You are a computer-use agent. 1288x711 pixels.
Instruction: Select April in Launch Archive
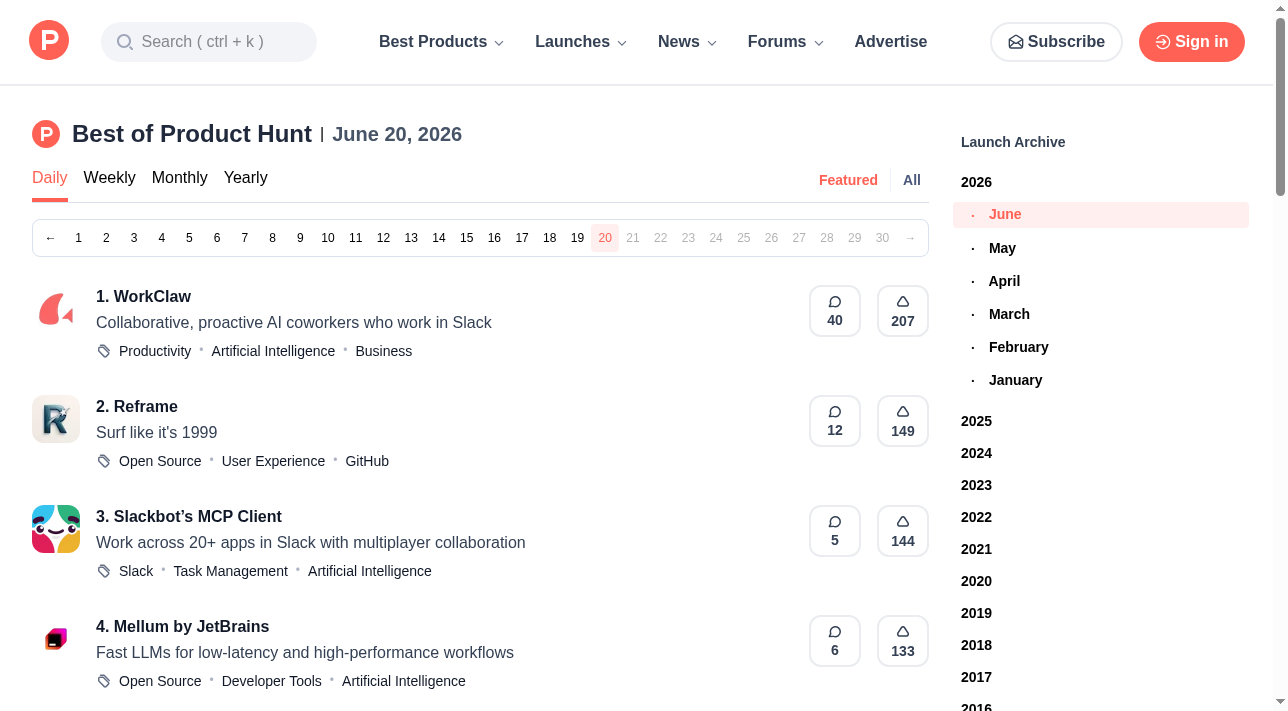pos(1004,281)
